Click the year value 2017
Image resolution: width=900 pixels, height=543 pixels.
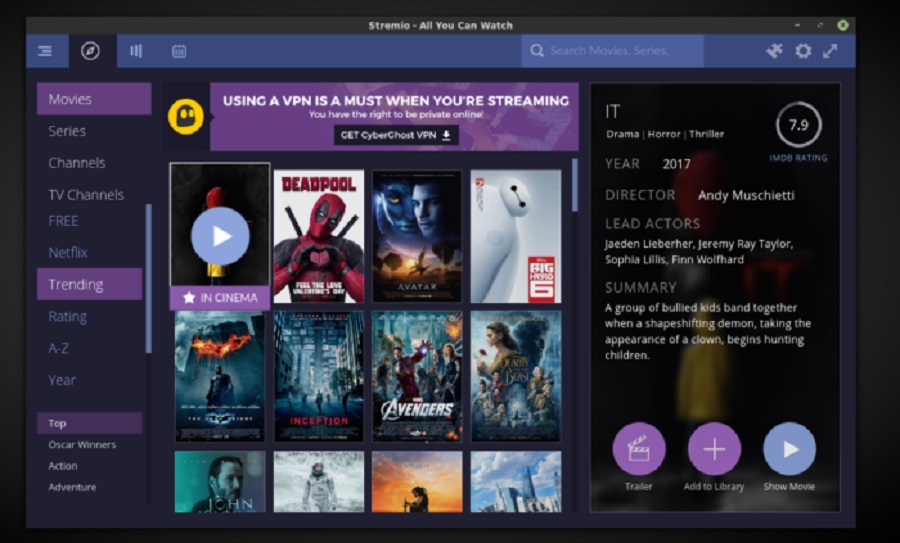click(676, 164)
